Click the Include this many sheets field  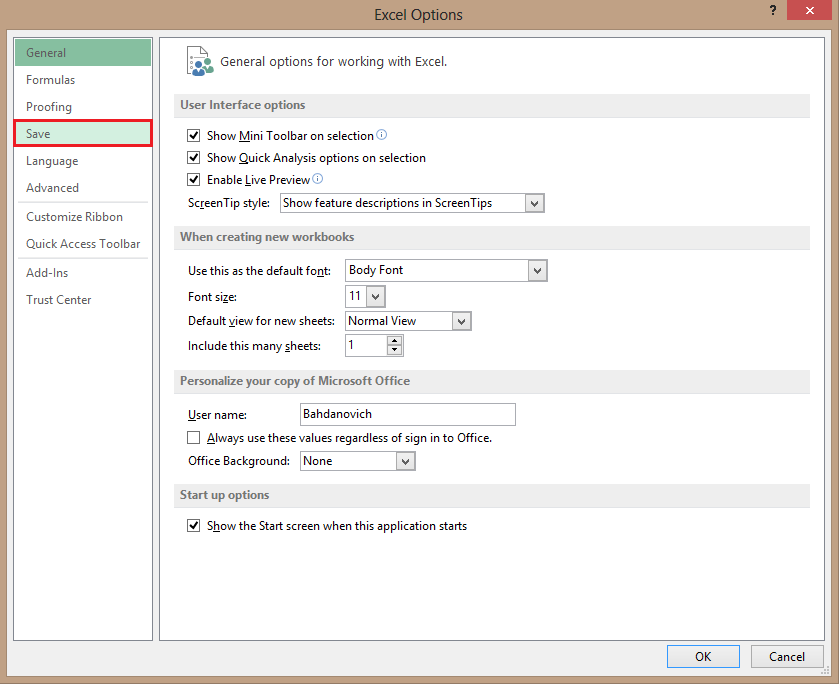click(366, 345)
